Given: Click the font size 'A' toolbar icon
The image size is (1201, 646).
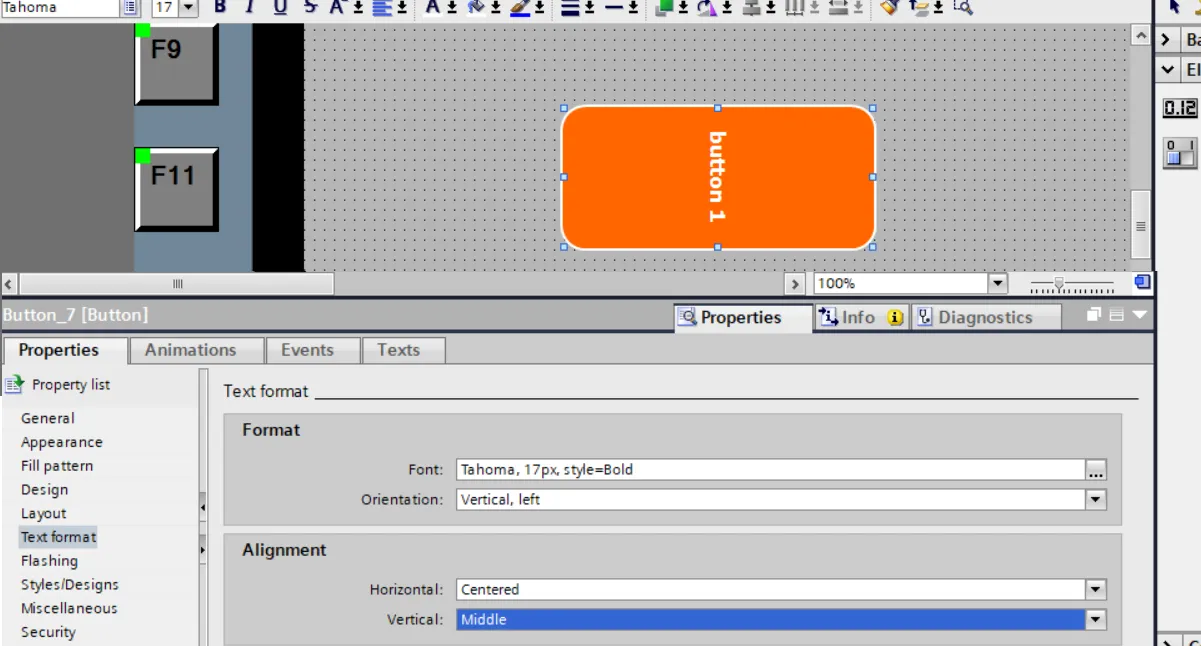Looking at the screenshot, I should [x=337, y=7].
